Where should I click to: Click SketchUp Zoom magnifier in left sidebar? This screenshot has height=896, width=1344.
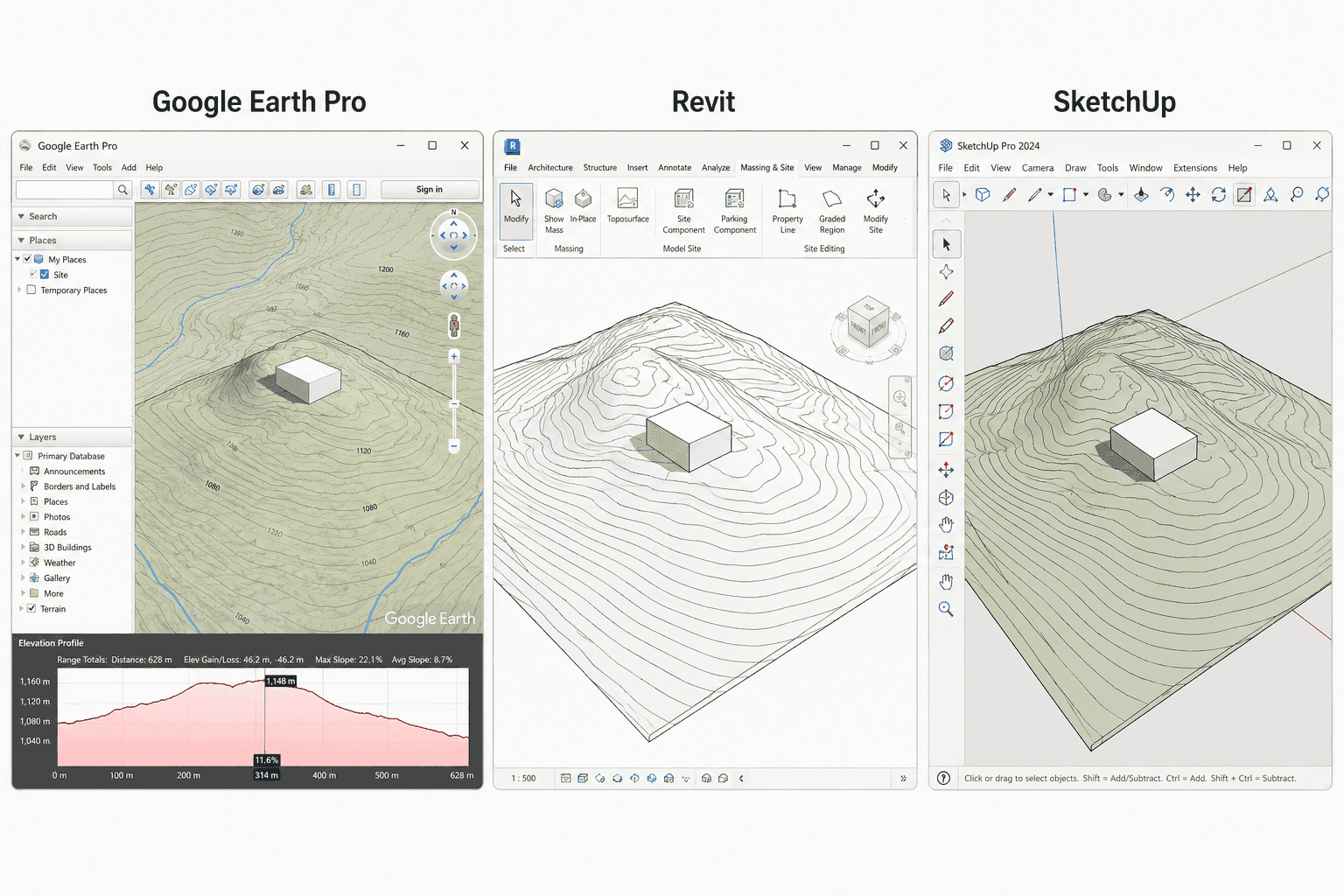click(946, 609)
